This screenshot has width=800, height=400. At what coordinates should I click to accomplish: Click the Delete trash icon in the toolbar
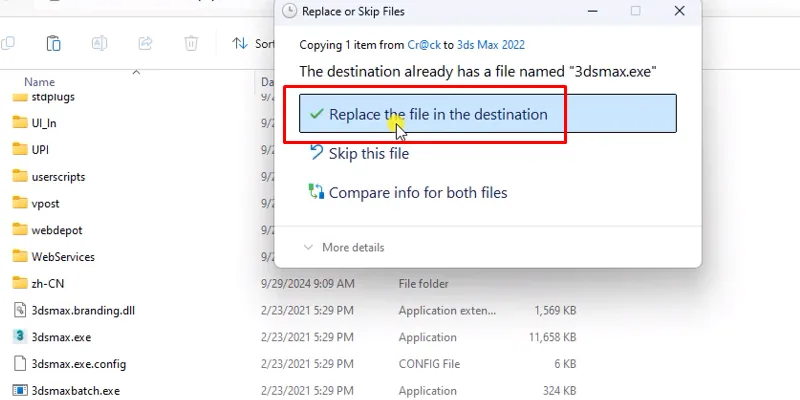[x=191, y=43]
